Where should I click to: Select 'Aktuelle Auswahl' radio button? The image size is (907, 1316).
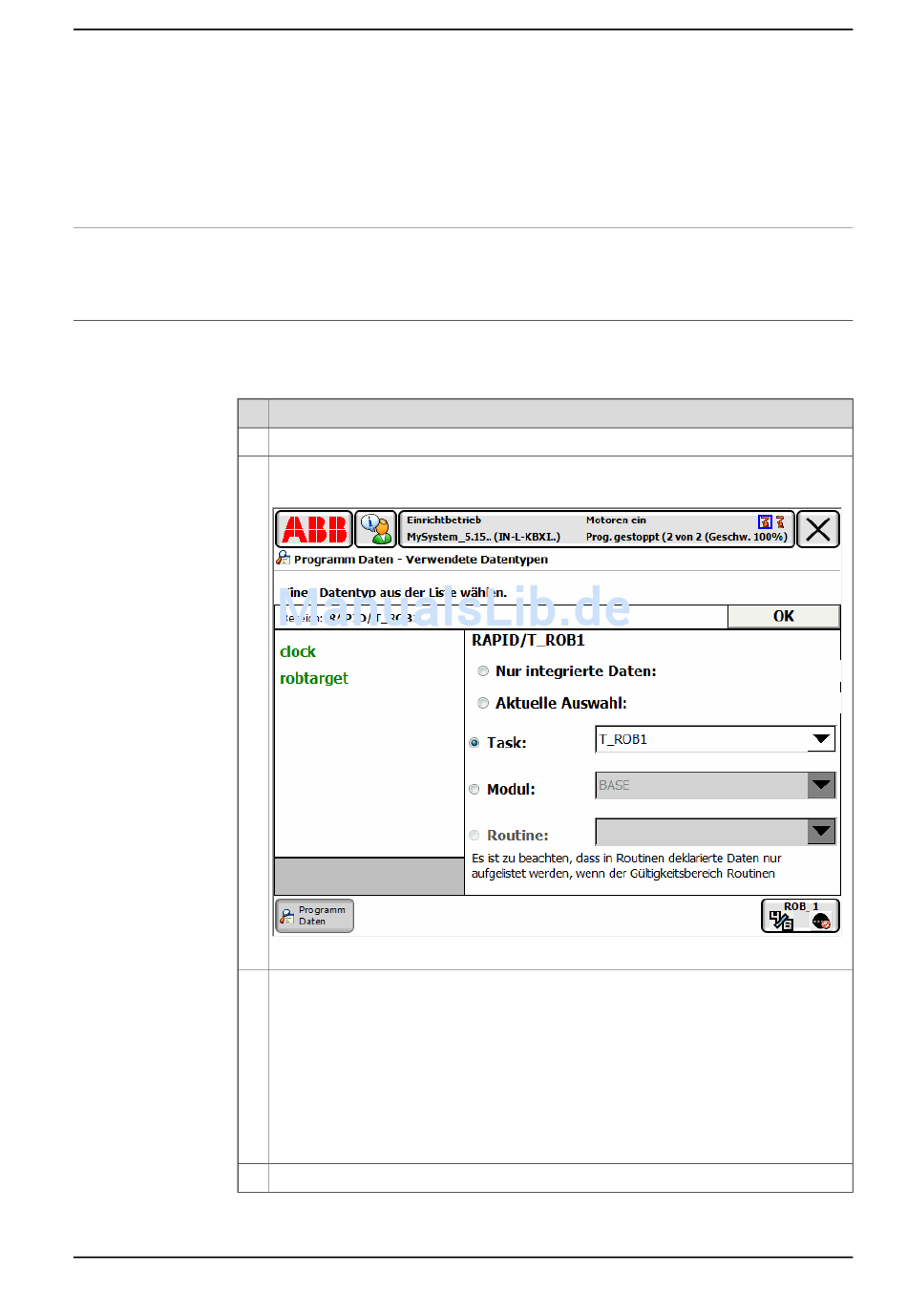tap(483, 703)
